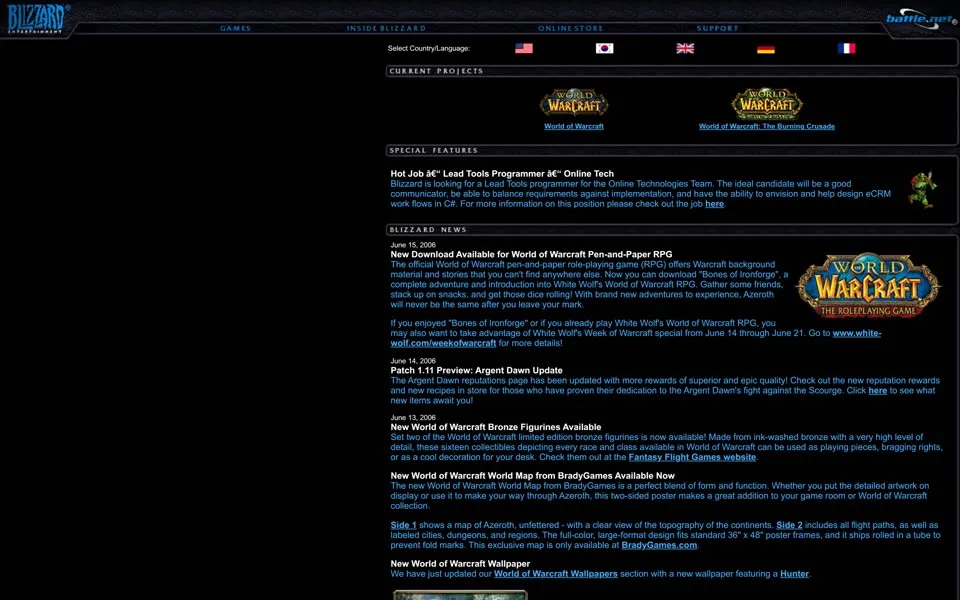Open the Games menu
Viewport: 960px width, 600px height.
pyautogui.click(x=235, y=28)
